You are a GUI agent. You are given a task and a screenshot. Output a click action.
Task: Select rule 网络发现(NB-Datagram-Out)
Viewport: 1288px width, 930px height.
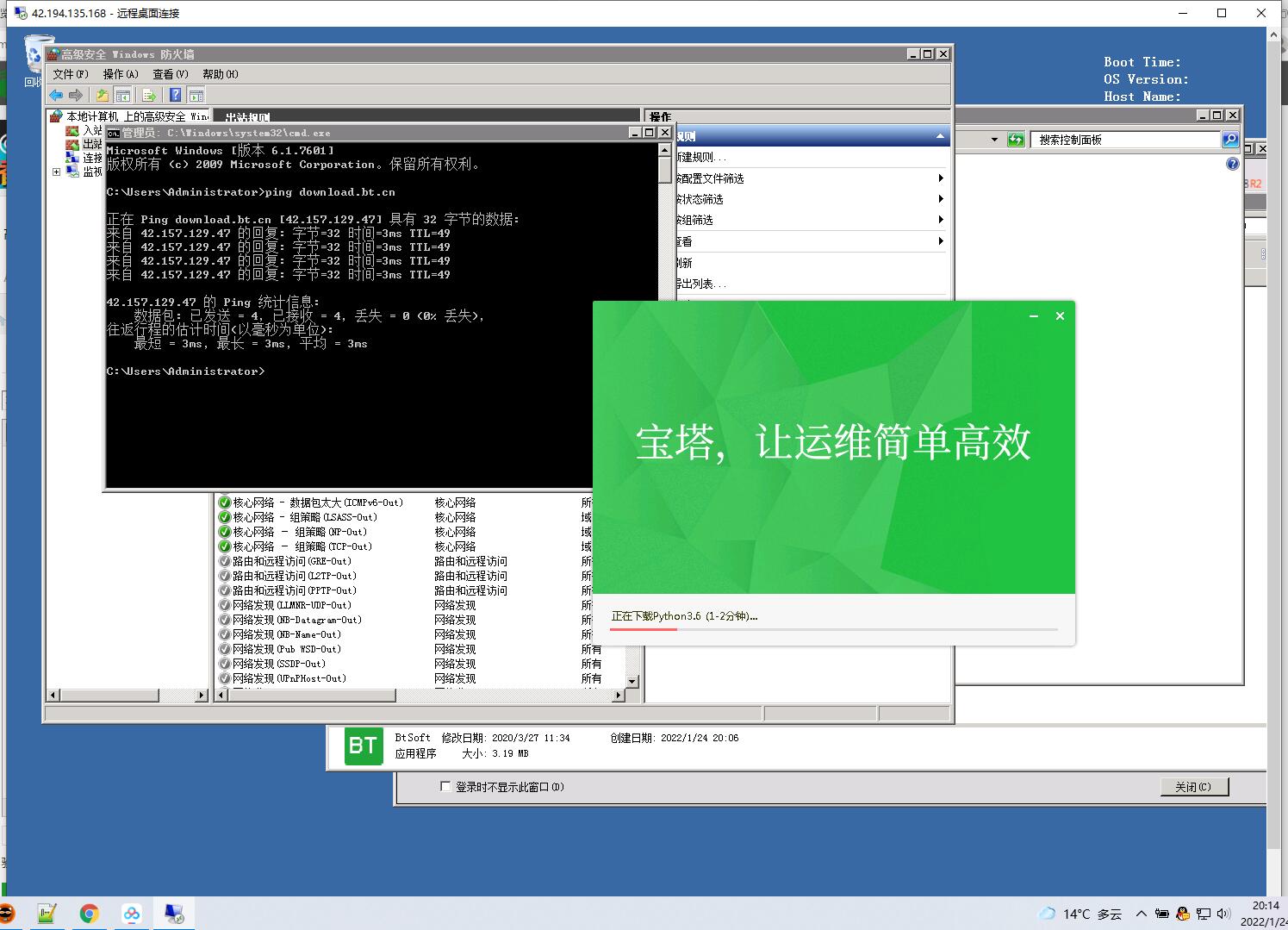coord(297,620)
